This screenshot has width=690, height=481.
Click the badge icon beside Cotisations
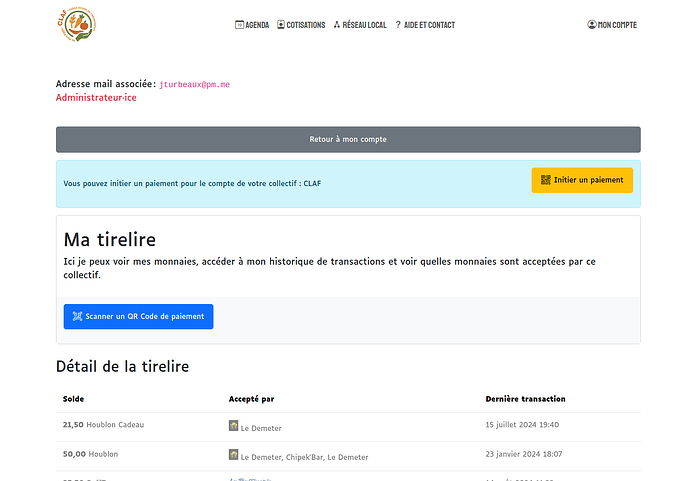pos(281,25)
